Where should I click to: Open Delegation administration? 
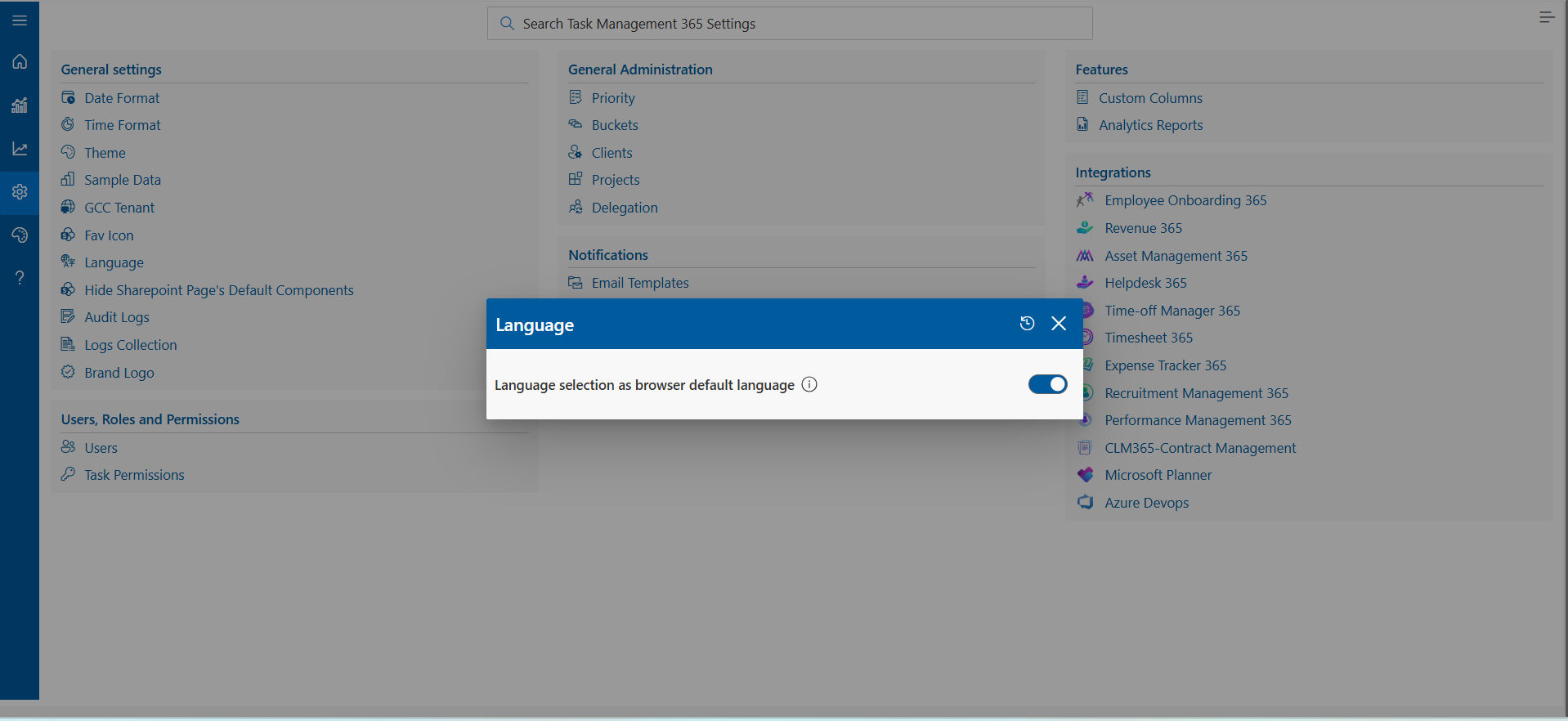point(625,208)
